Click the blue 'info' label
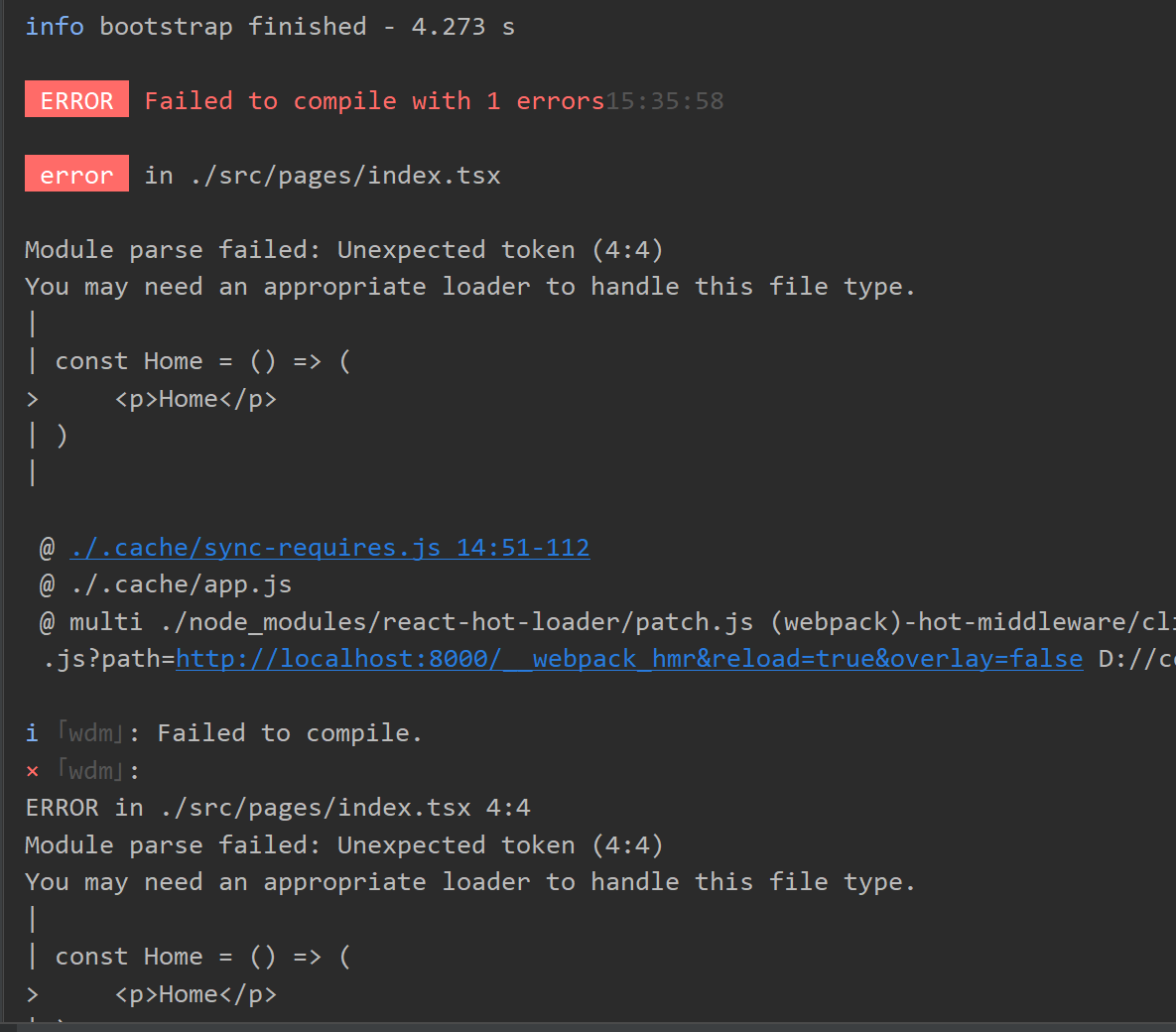 (x=54, y=26)
